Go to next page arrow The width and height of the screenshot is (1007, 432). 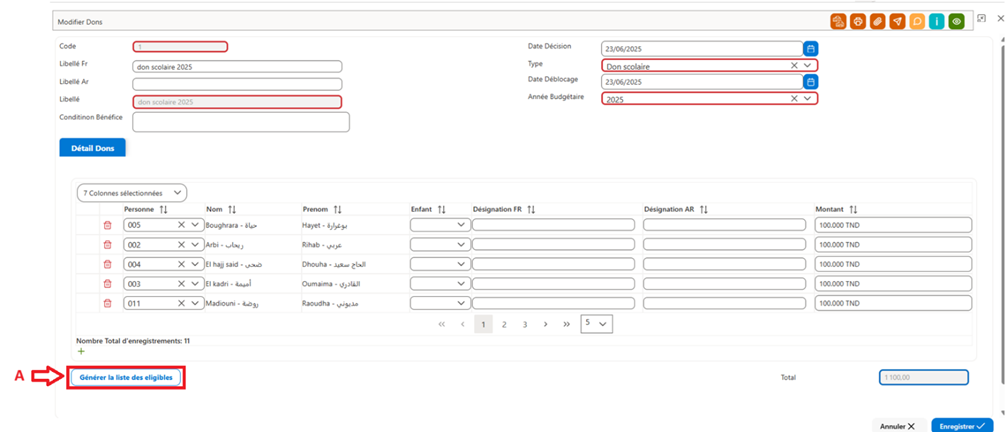(x=545, y=325)
